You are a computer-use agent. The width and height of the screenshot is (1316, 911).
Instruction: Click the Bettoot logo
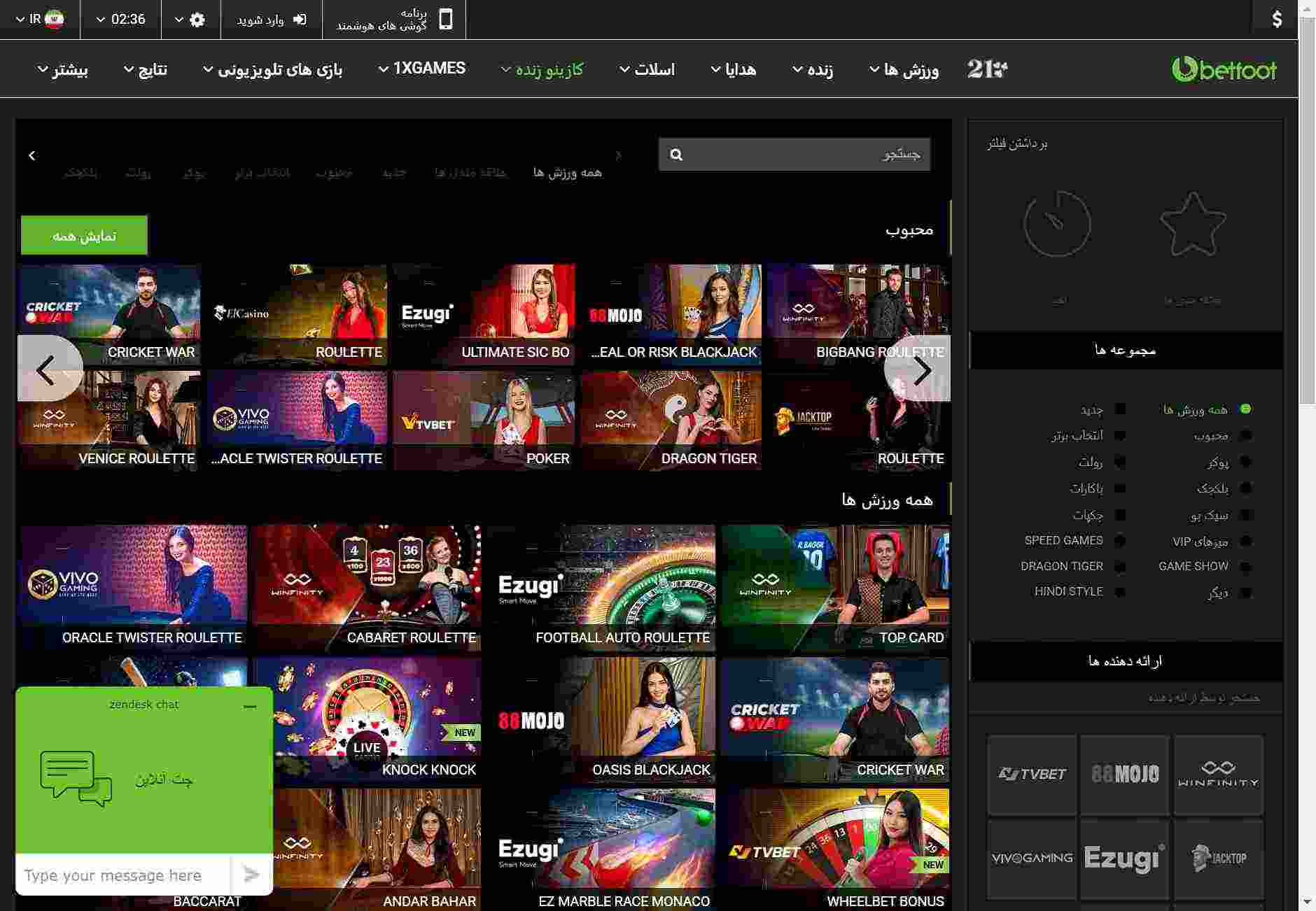tap(1224, 69)
